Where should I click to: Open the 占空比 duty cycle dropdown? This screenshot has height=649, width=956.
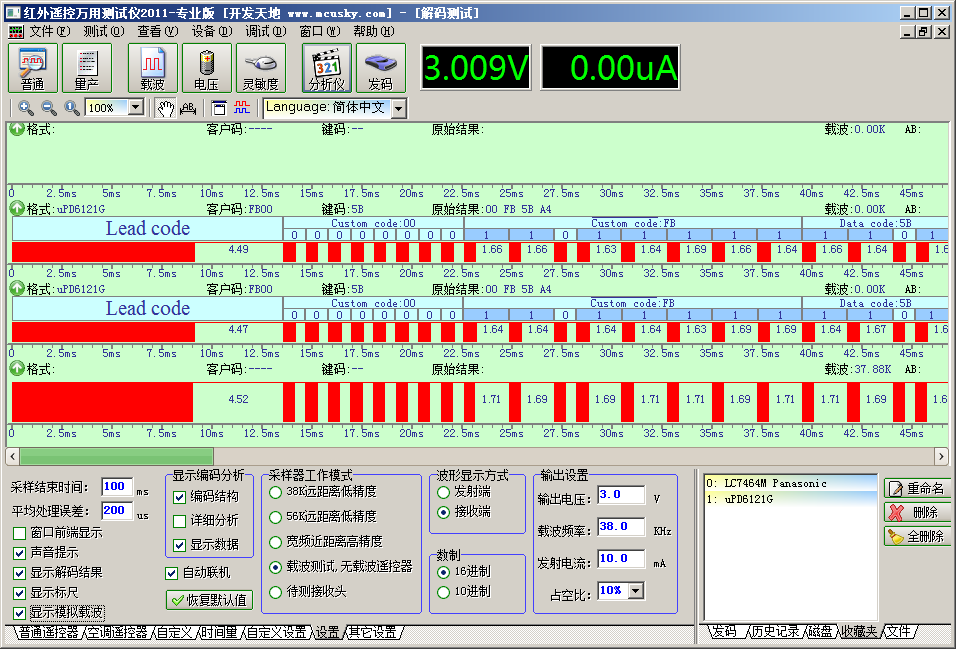[636, 591]
